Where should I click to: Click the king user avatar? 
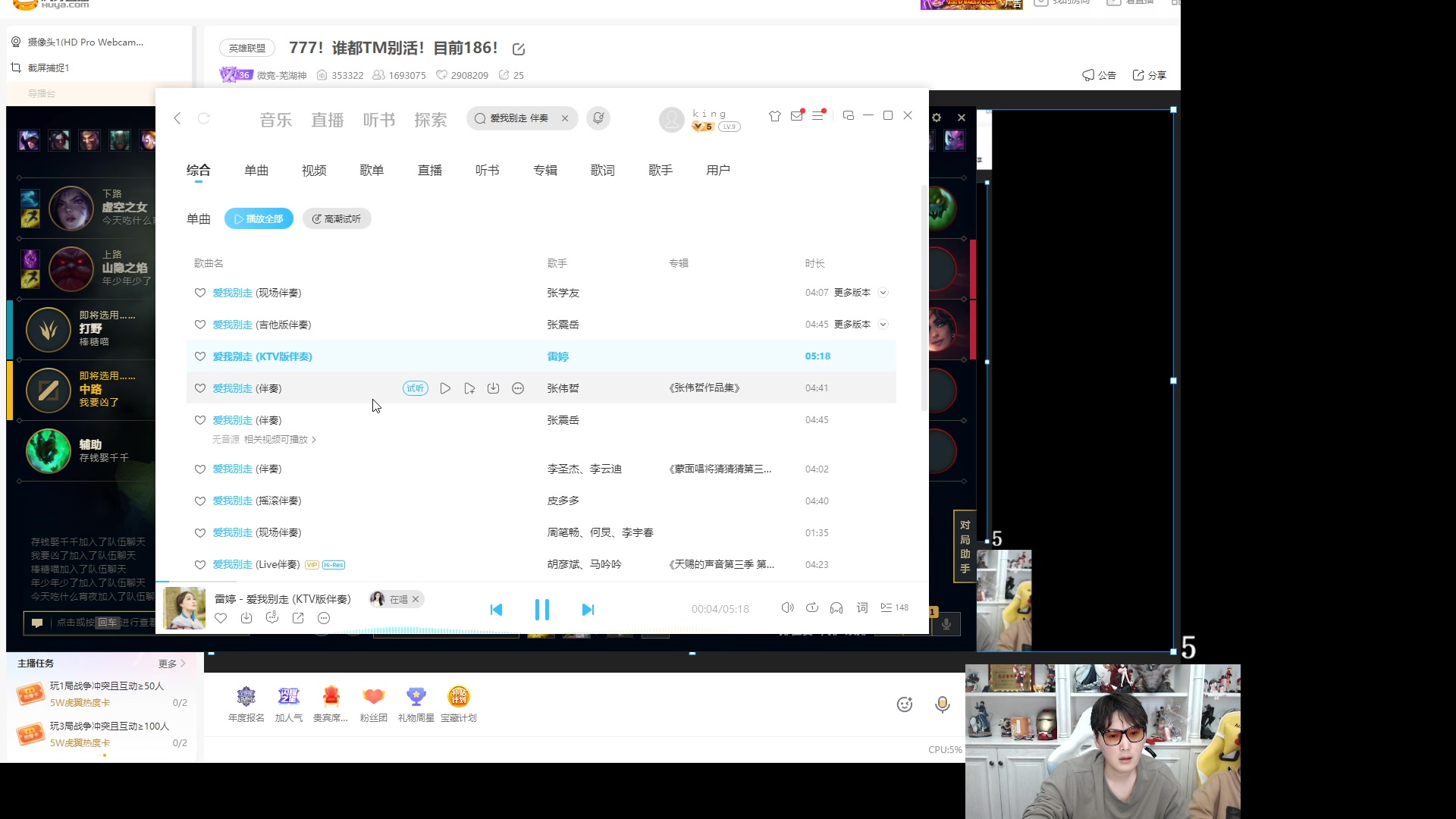(x=672, y=119)
